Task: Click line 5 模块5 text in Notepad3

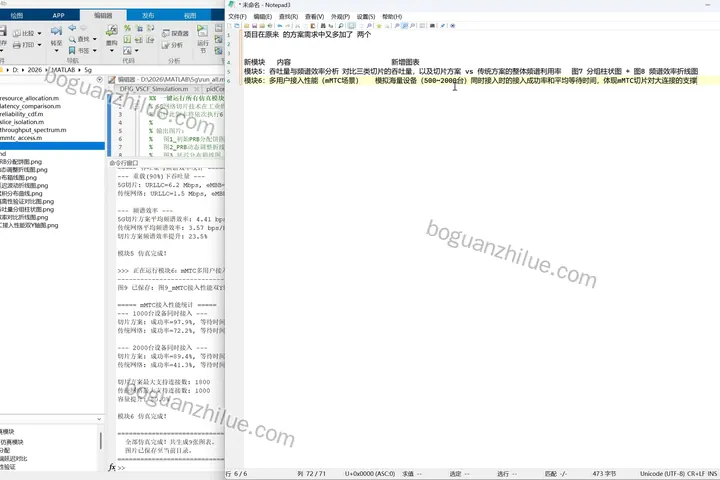Action: 254,71
